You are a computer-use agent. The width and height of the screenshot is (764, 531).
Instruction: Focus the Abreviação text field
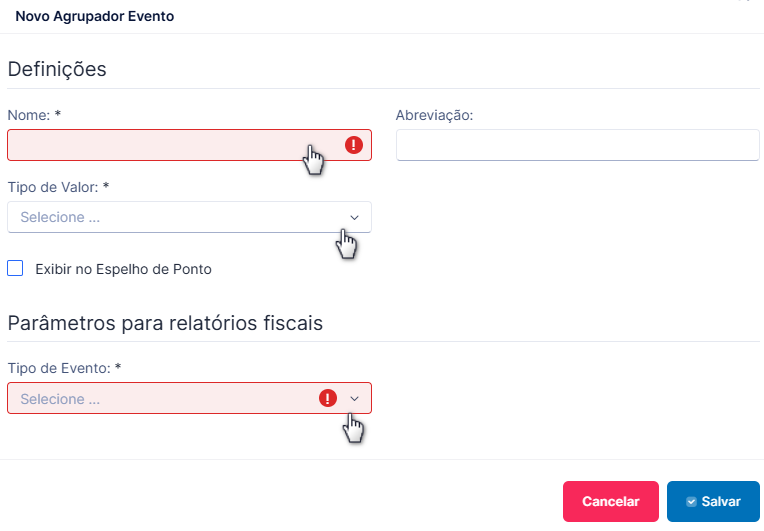[578, 145]
